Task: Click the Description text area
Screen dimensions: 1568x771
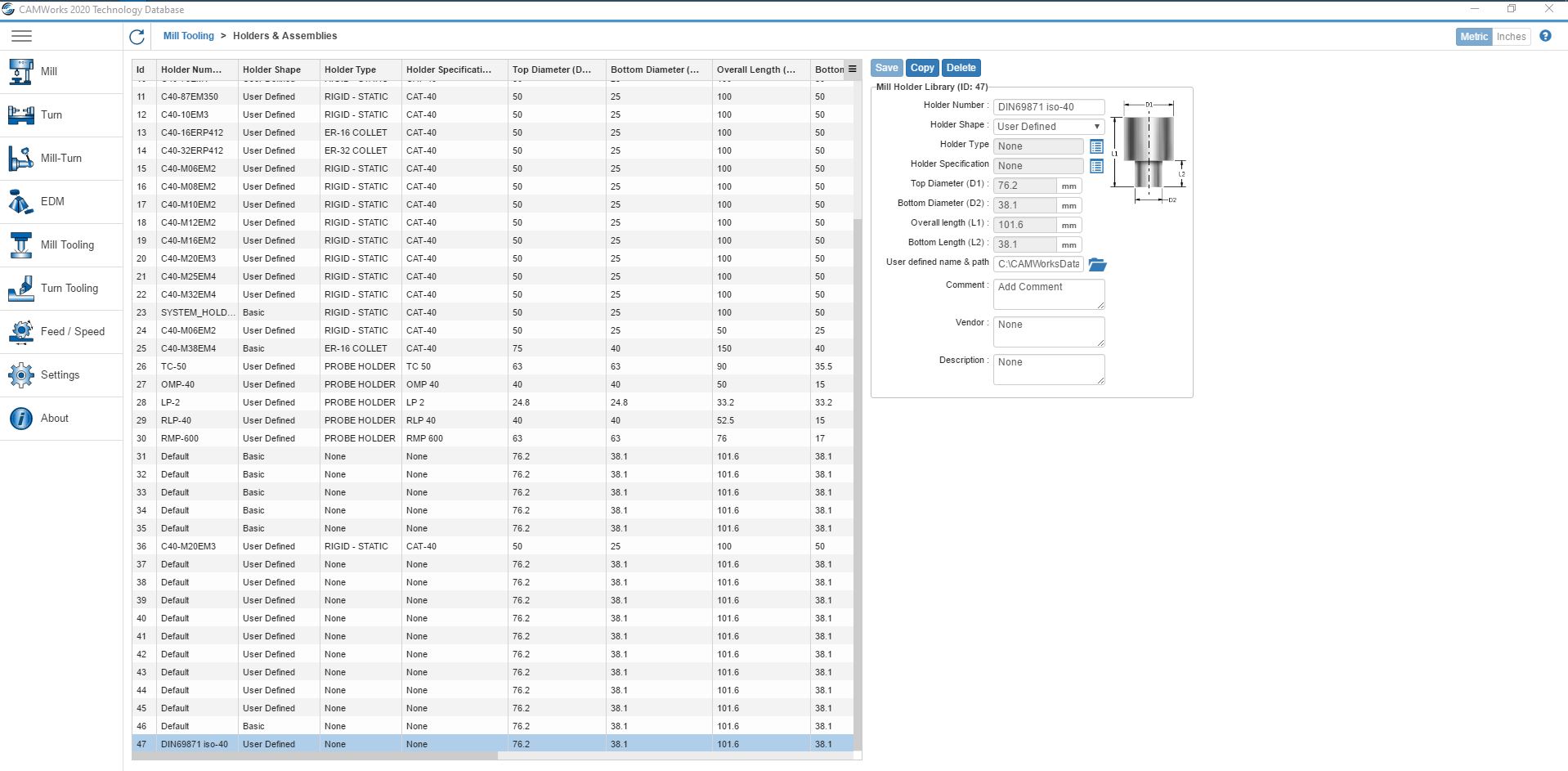Action: click(1049, 370)
